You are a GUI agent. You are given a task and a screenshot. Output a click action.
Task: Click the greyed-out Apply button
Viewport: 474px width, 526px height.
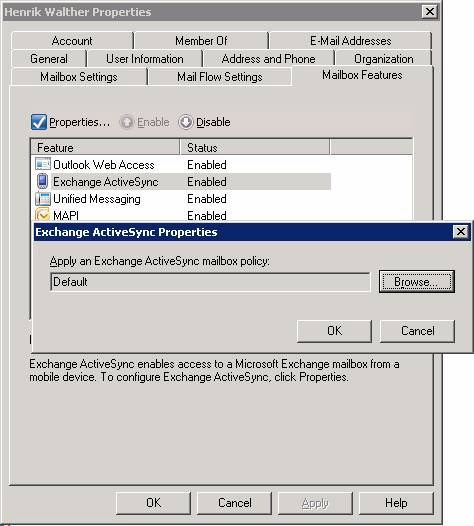click(x=315, y=503)
